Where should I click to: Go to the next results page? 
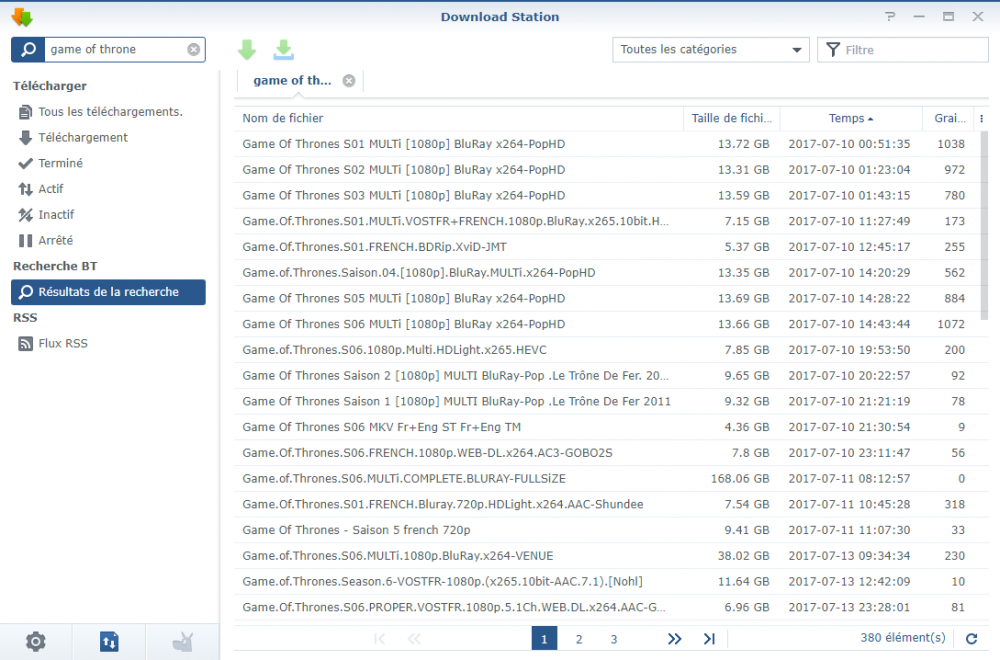[x=674, y=639]
